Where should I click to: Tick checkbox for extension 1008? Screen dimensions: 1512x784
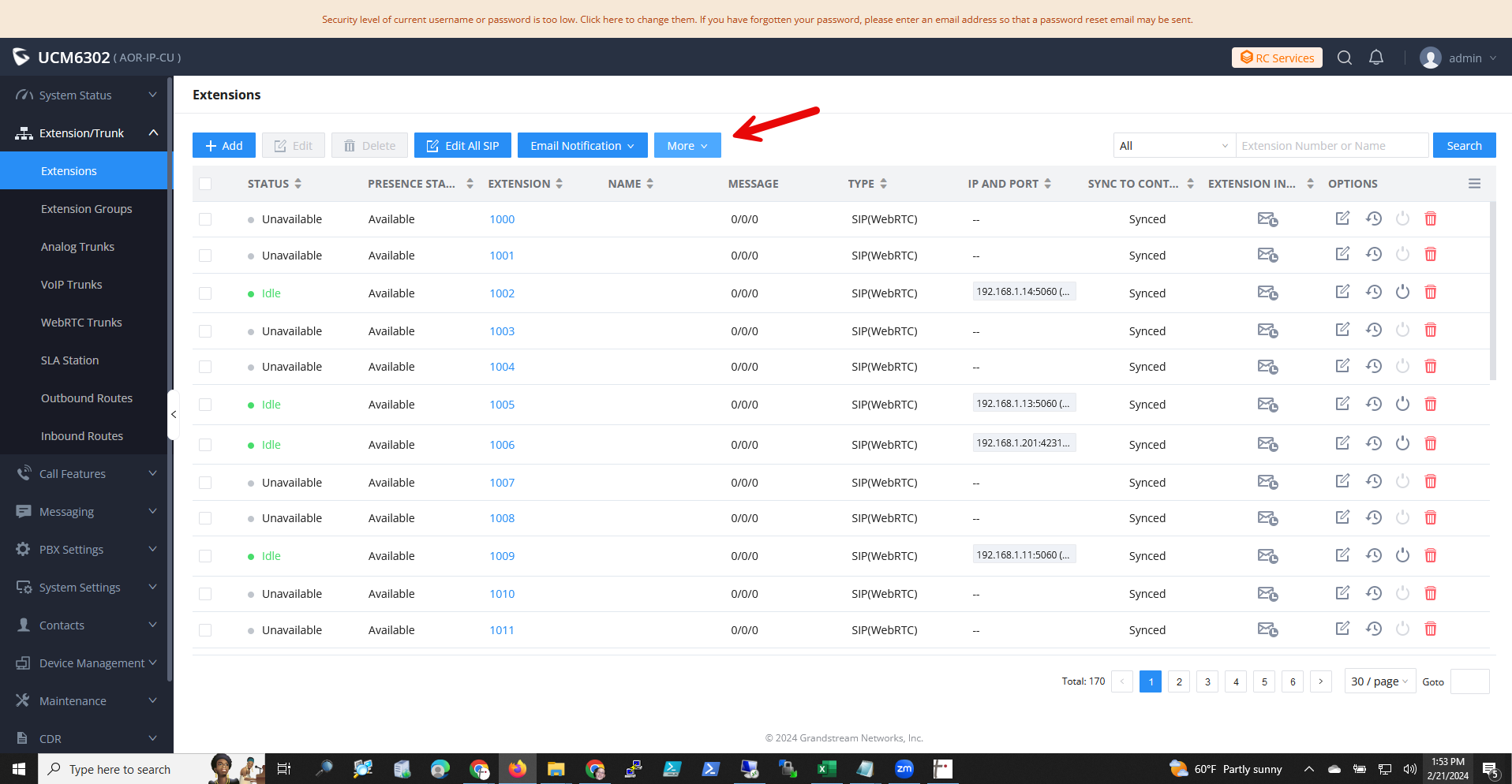[x=205, y=518]
